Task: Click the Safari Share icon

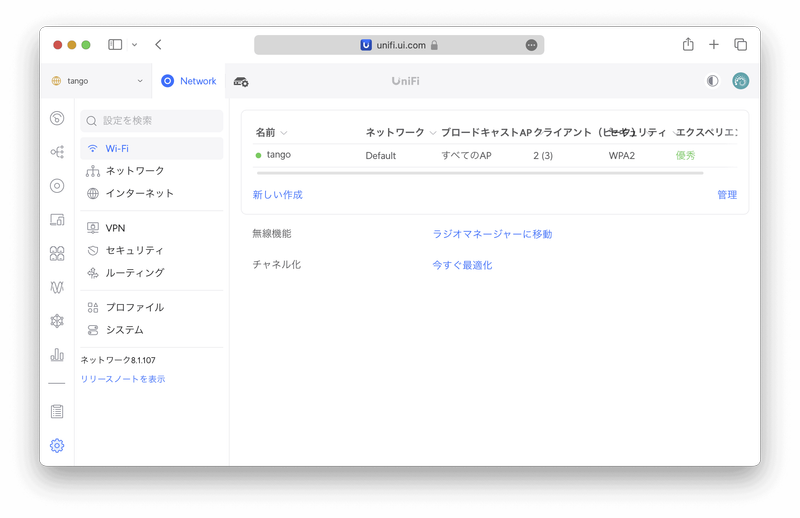Action: 688,45
